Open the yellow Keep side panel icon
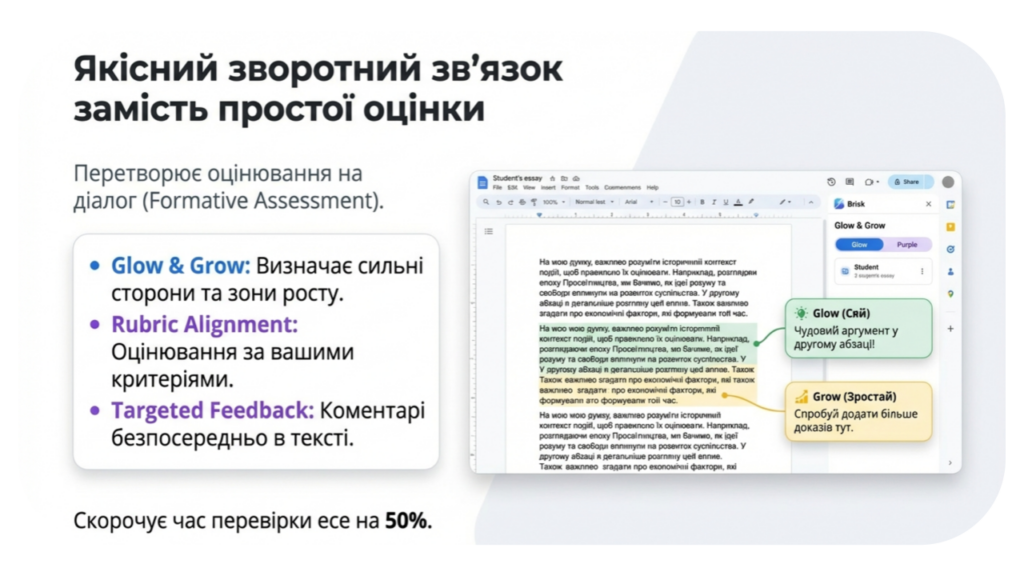This screenshot has height=576, width=1024. pyautogui.click(x=951, y=227)
